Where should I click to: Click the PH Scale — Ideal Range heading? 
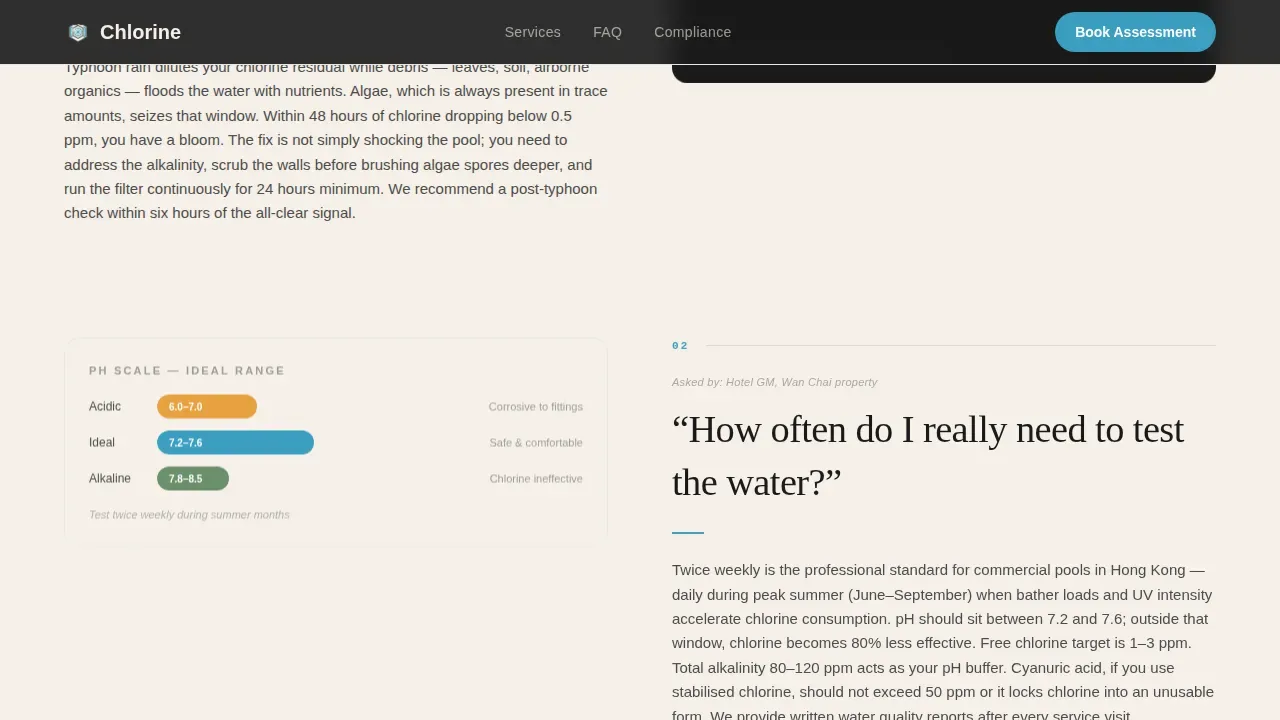[x=187, y=370]
